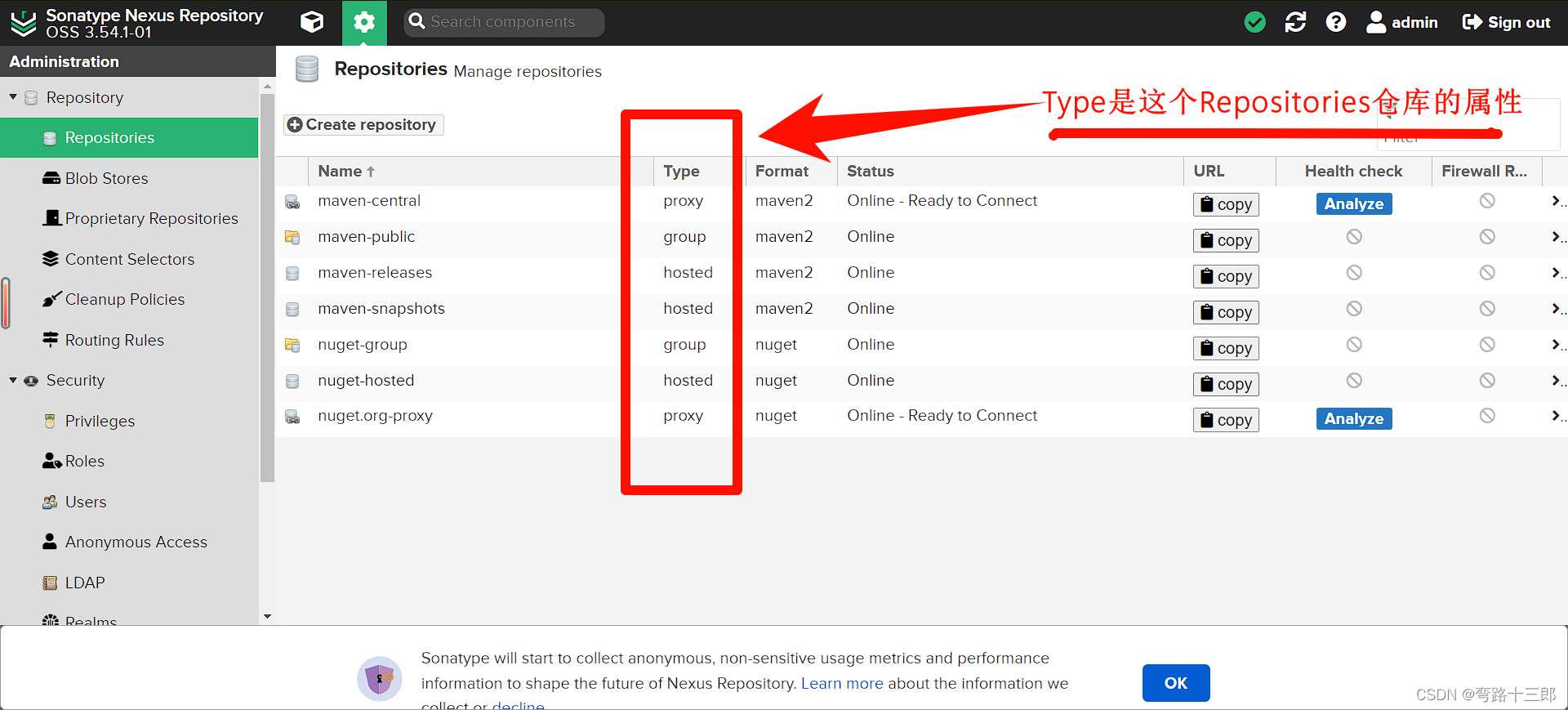
Task: Collapse the Repository tree node
Action: (13, 97)
